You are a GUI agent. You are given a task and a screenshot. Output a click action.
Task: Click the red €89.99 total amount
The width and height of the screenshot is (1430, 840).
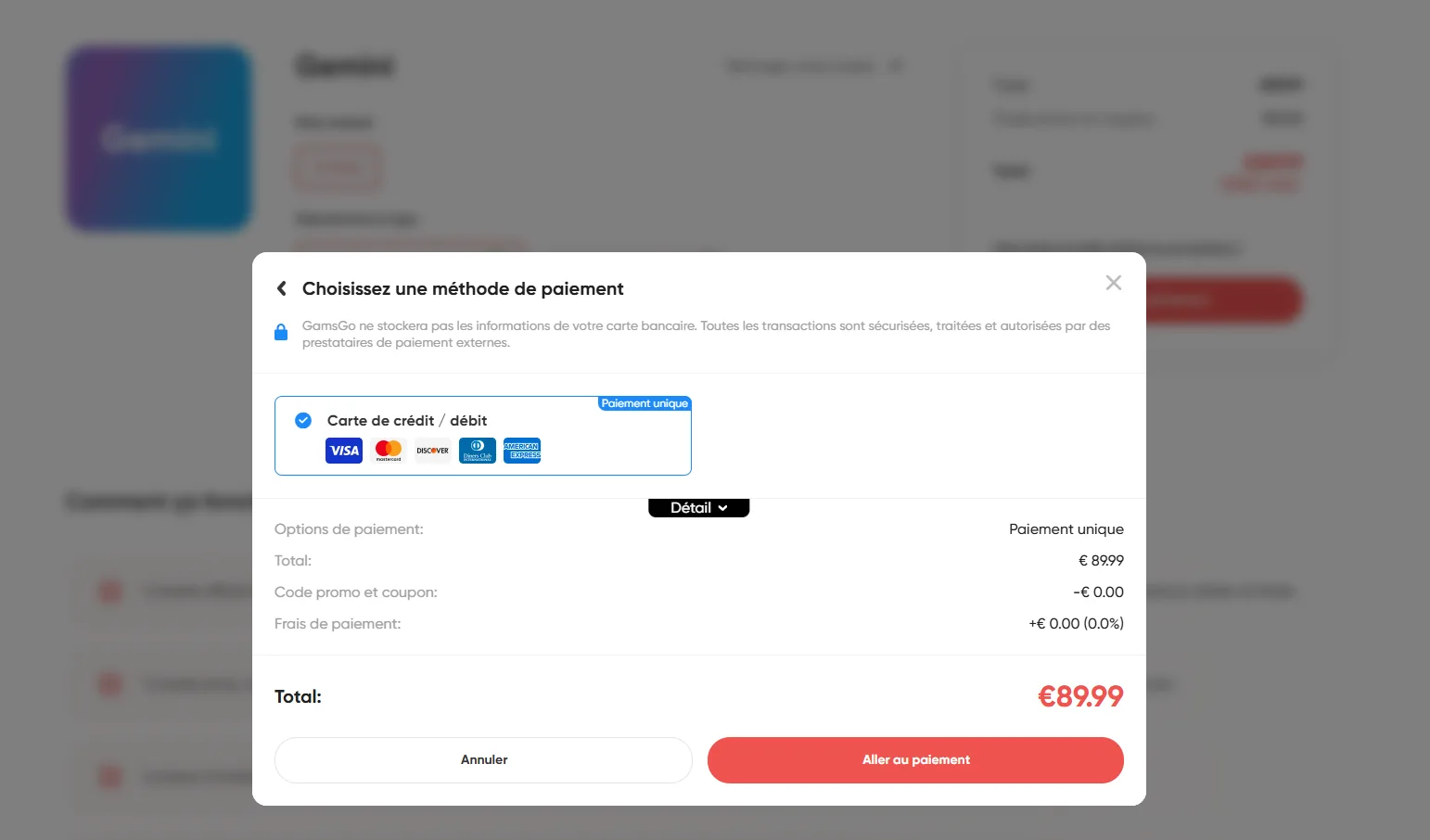1080,695
